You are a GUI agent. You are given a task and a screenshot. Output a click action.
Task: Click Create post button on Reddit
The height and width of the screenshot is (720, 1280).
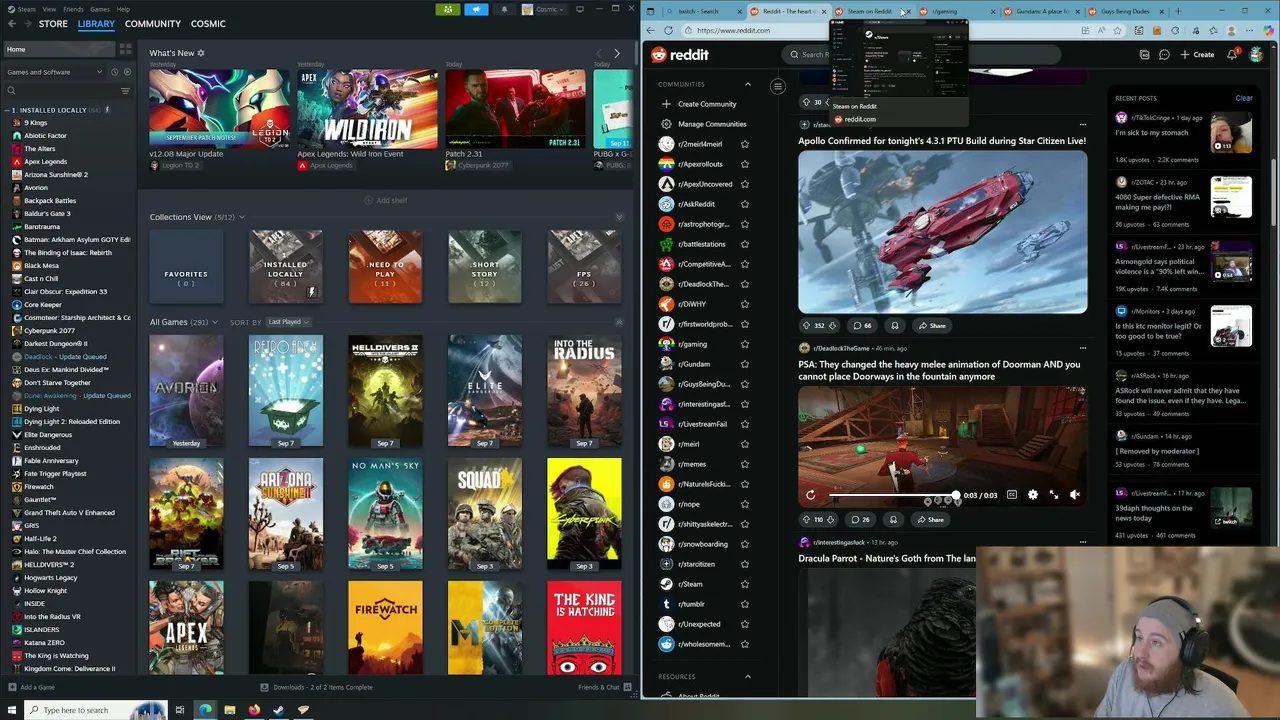(x=1197, y=55)
